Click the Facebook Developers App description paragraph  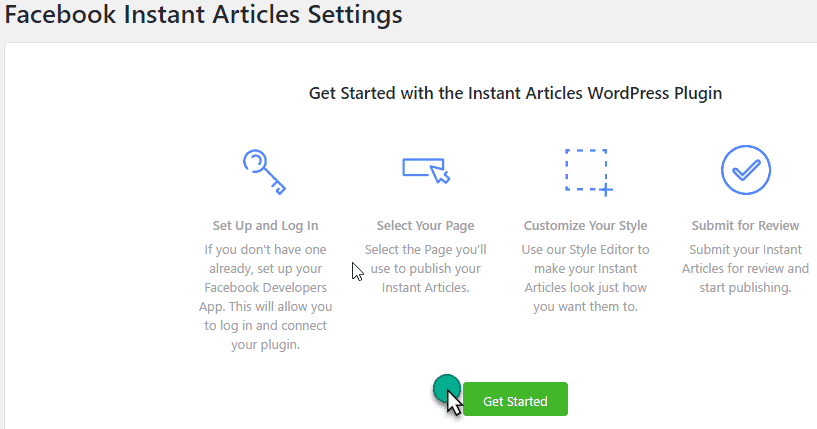(265, 297)
